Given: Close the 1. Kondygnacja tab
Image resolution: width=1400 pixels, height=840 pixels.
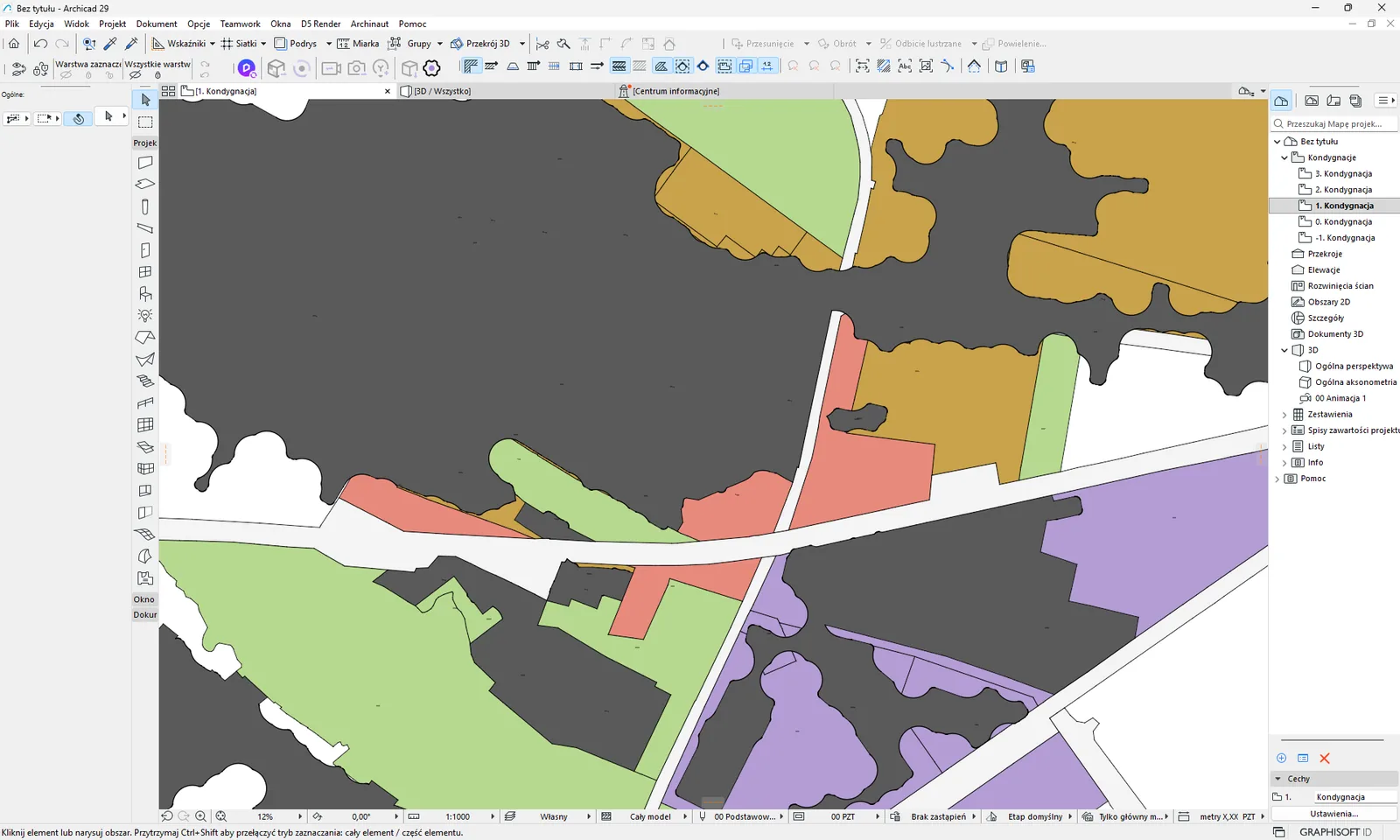Looking at the screenshot, I should point(388,91).
